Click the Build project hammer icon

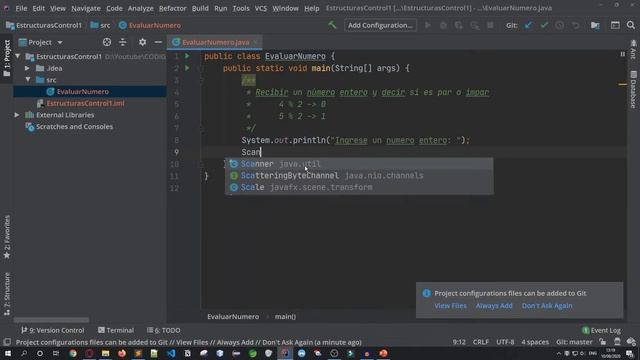pos(332,25)
